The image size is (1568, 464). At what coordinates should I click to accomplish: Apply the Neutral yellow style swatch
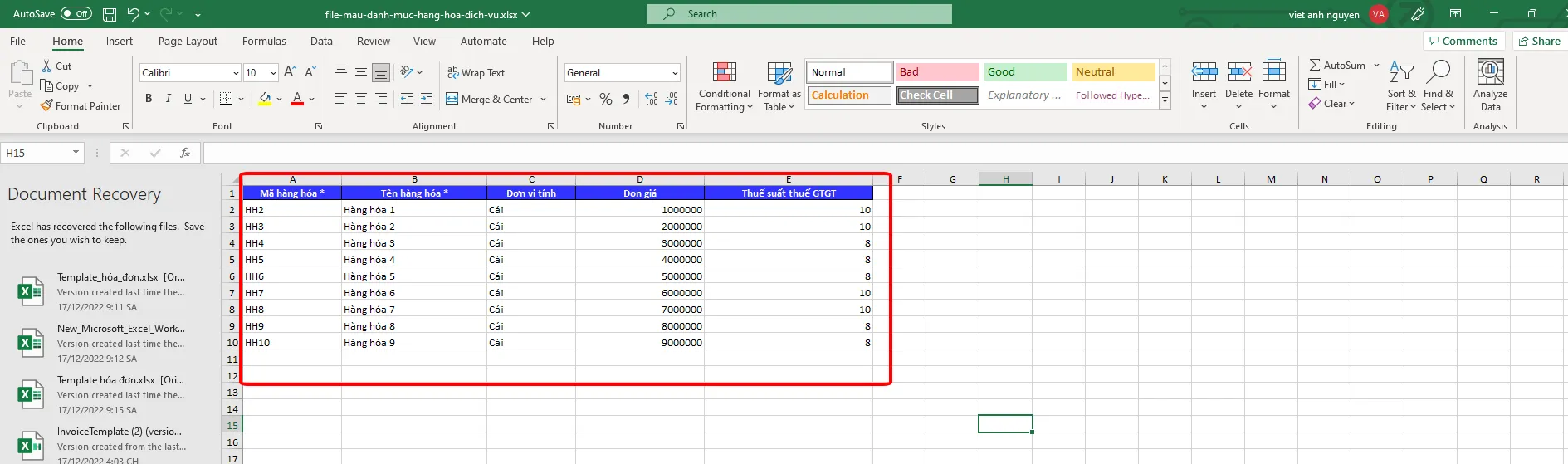pos(1113,72)
